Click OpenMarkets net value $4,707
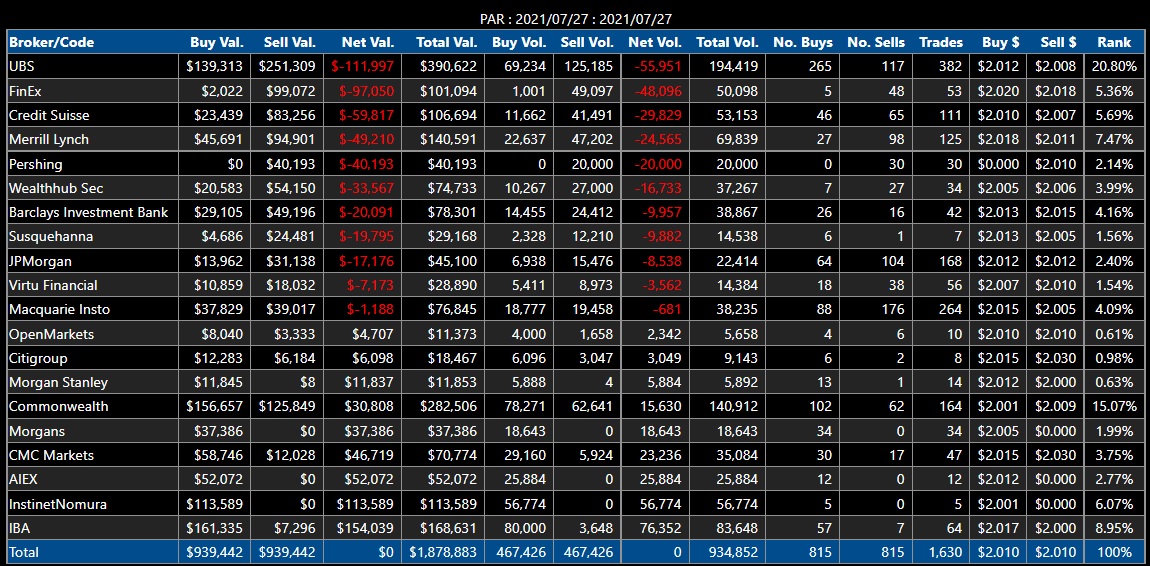The height and width of the screenshot is (566, 1150). pyautogui.click(x=372, y=334)
